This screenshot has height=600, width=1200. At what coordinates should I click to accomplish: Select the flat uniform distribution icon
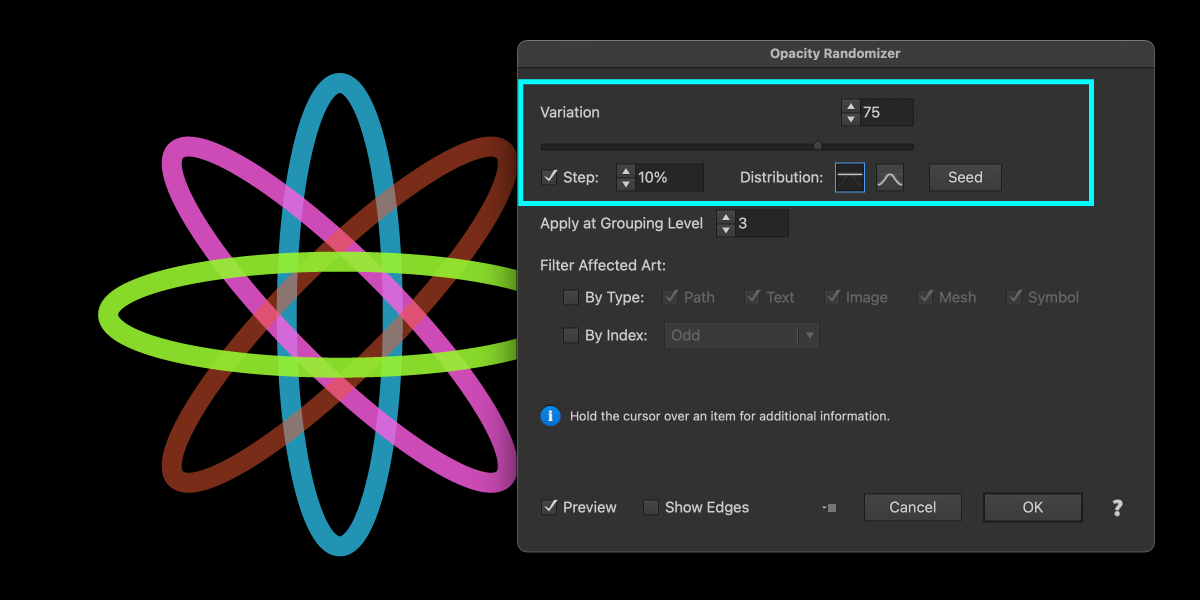click(850, 177)
